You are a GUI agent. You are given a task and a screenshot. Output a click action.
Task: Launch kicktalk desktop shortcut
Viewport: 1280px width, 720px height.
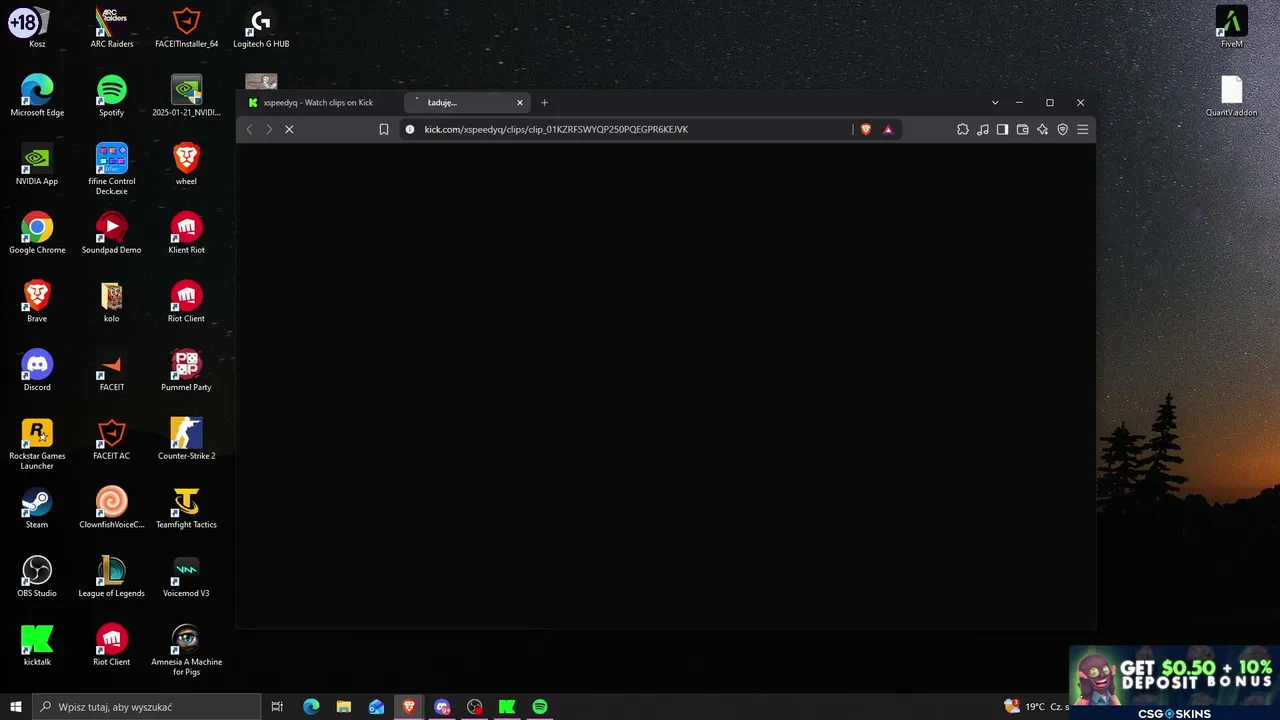tap(37, 646)
